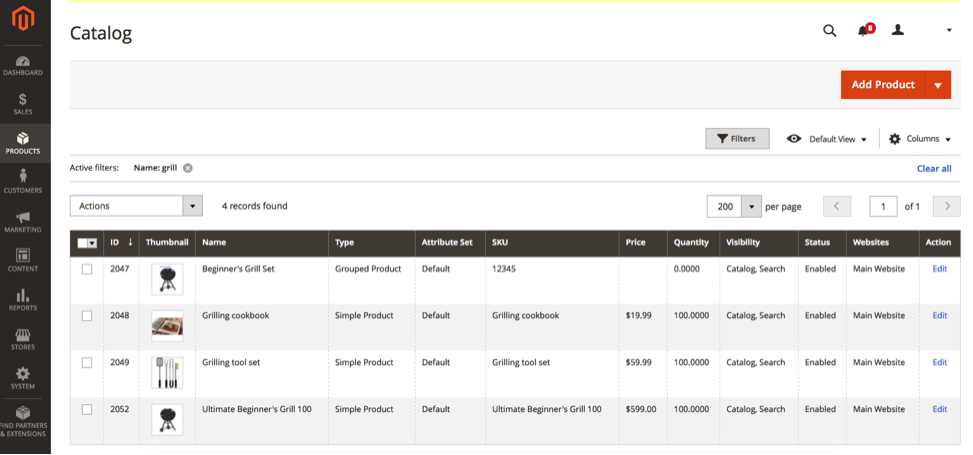
Task: Click the Clear all link
Action: [x=934, y=168]
